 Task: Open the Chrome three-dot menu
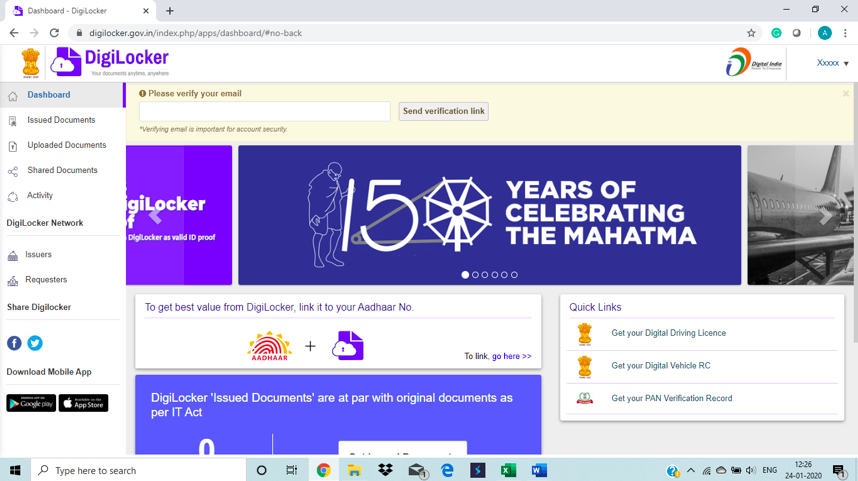point(845,33)
